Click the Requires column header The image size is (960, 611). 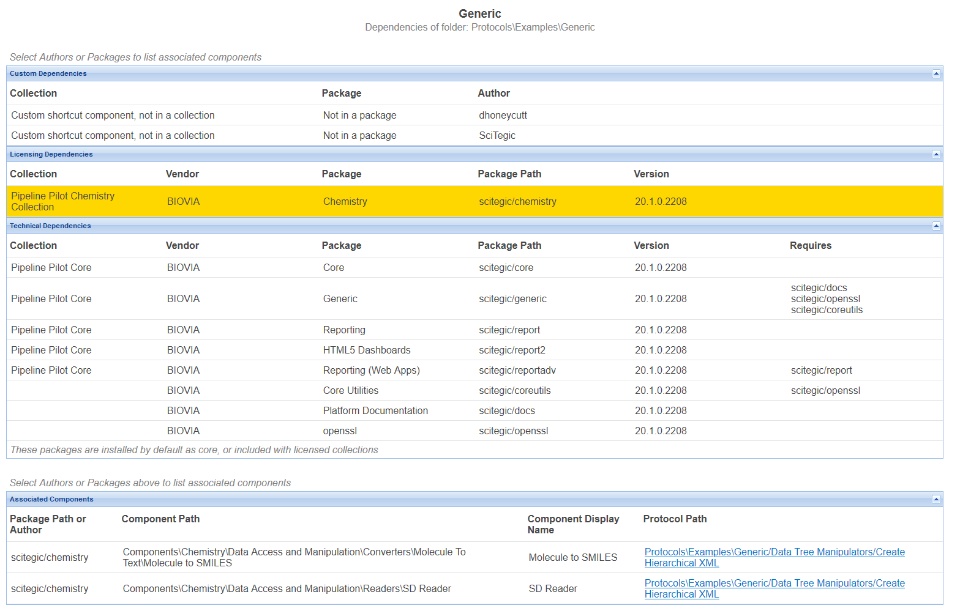(x=811, y=246)
